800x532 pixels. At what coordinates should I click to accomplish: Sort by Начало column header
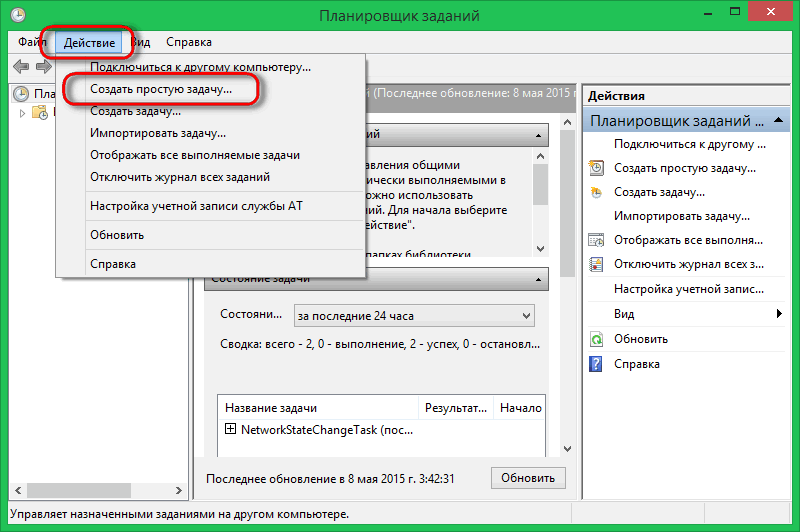coord(519,408)
